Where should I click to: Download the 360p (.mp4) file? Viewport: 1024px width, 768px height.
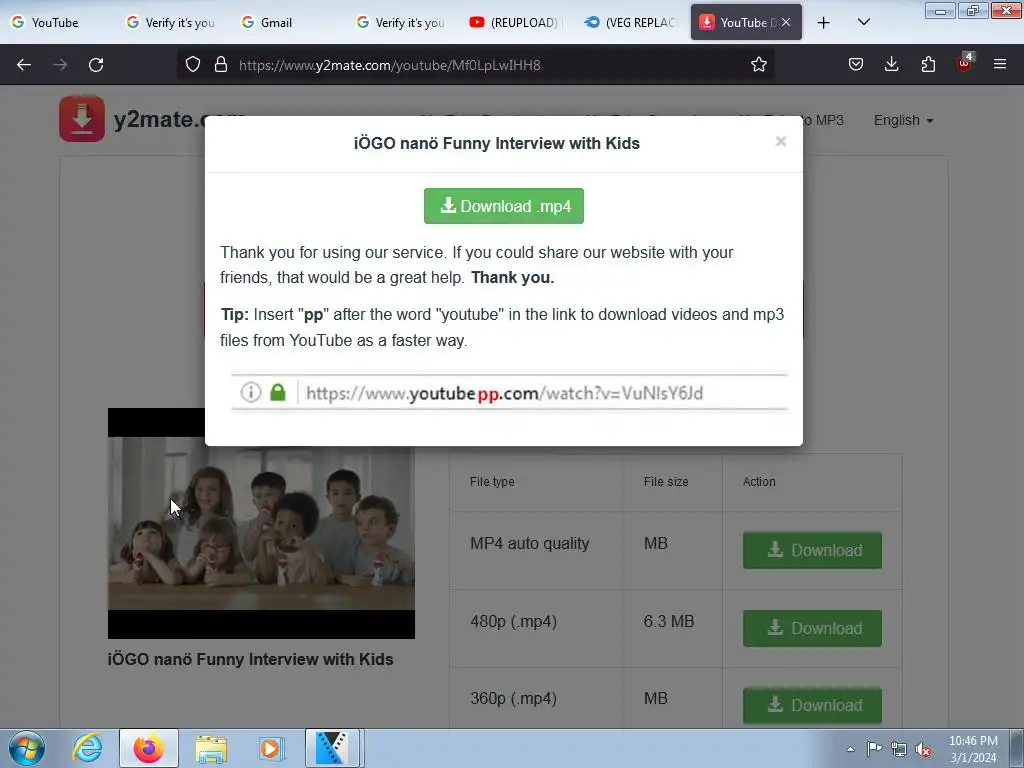[x=812, y=705]
